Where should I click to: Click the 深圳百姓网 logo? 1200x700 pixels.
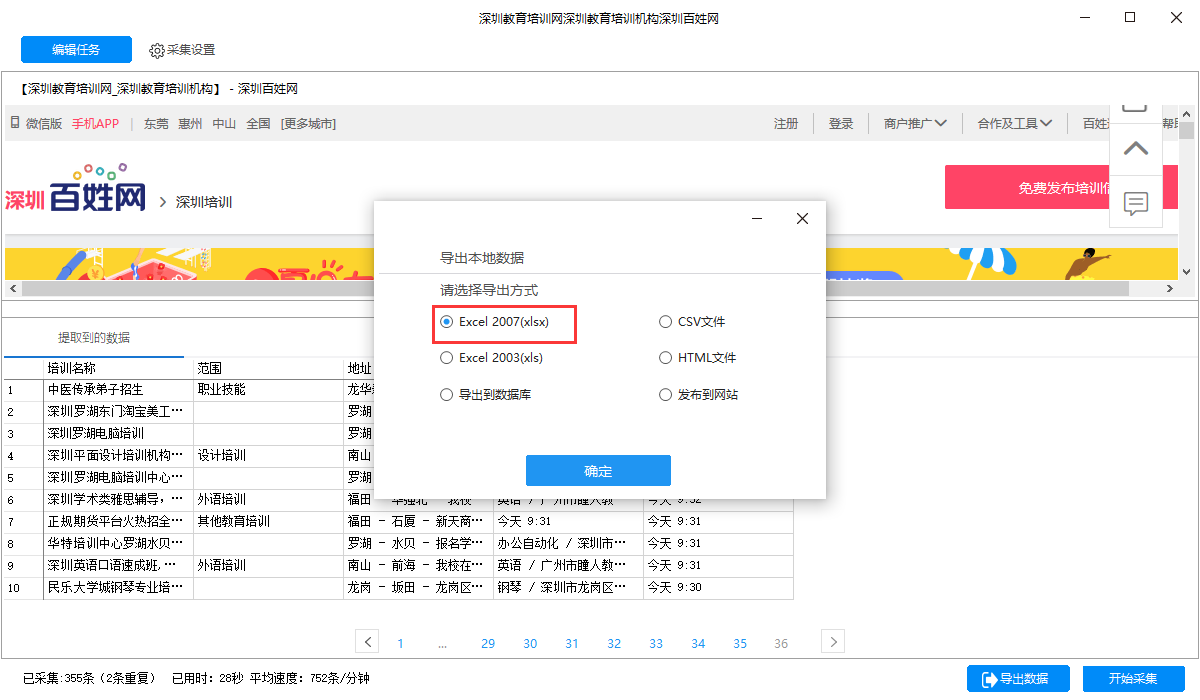[x=76, y=190]
